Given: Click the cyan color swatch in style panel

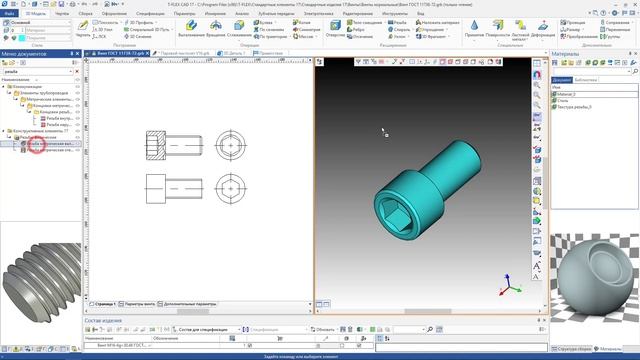Looking at the screenshot, I should point(22,38).
